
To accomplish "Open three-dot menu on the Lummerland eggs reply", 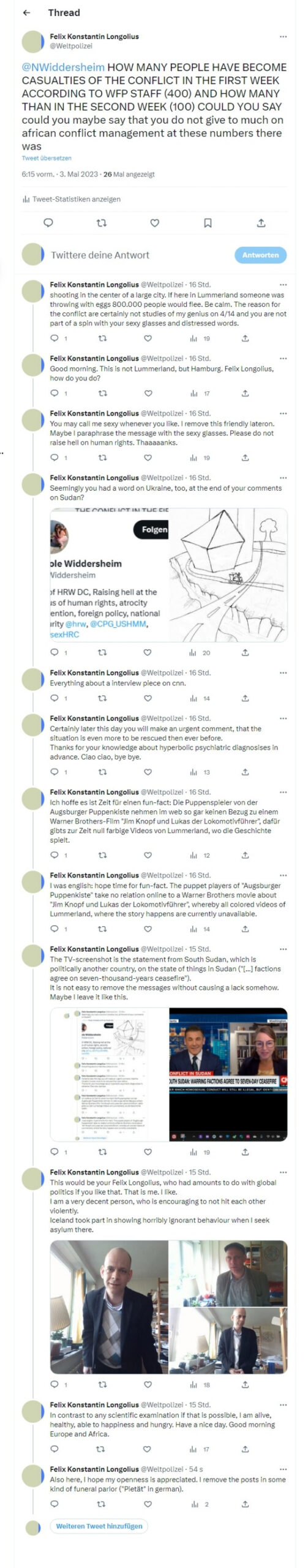I will 283,285.
